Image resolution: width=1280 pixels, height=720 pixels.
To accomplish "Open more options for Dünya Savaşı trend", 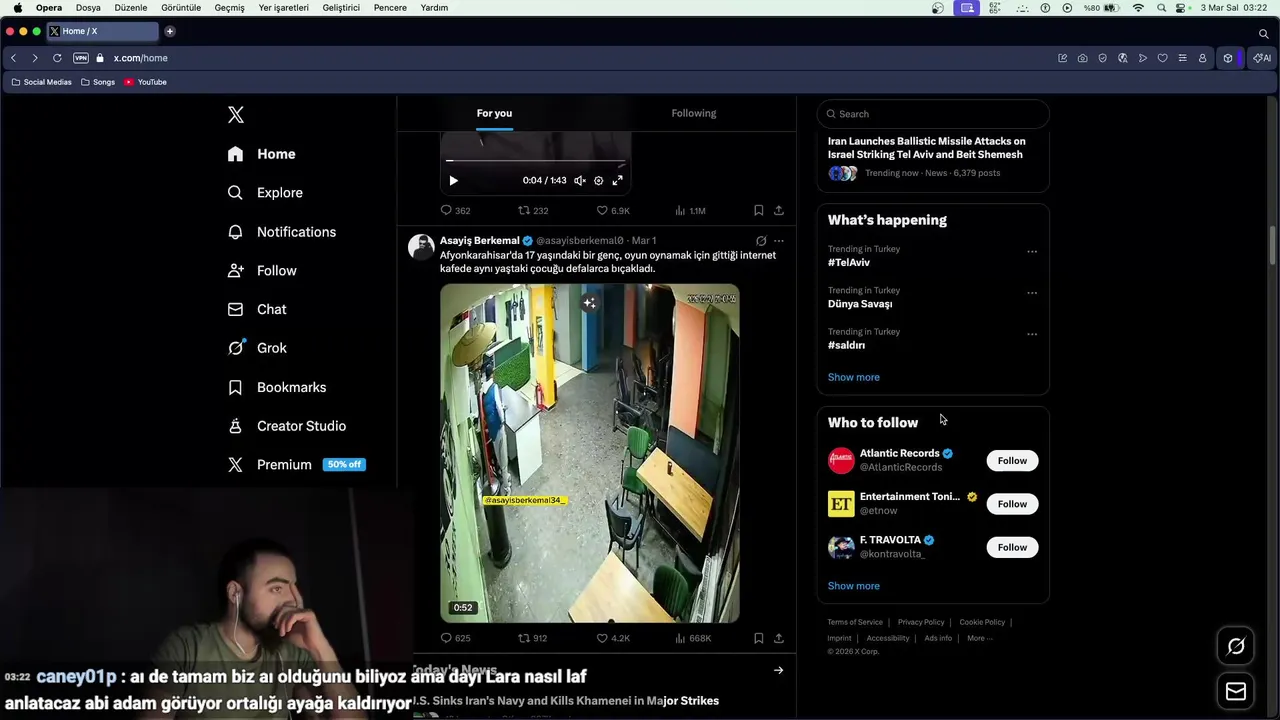I will 1032,293.
